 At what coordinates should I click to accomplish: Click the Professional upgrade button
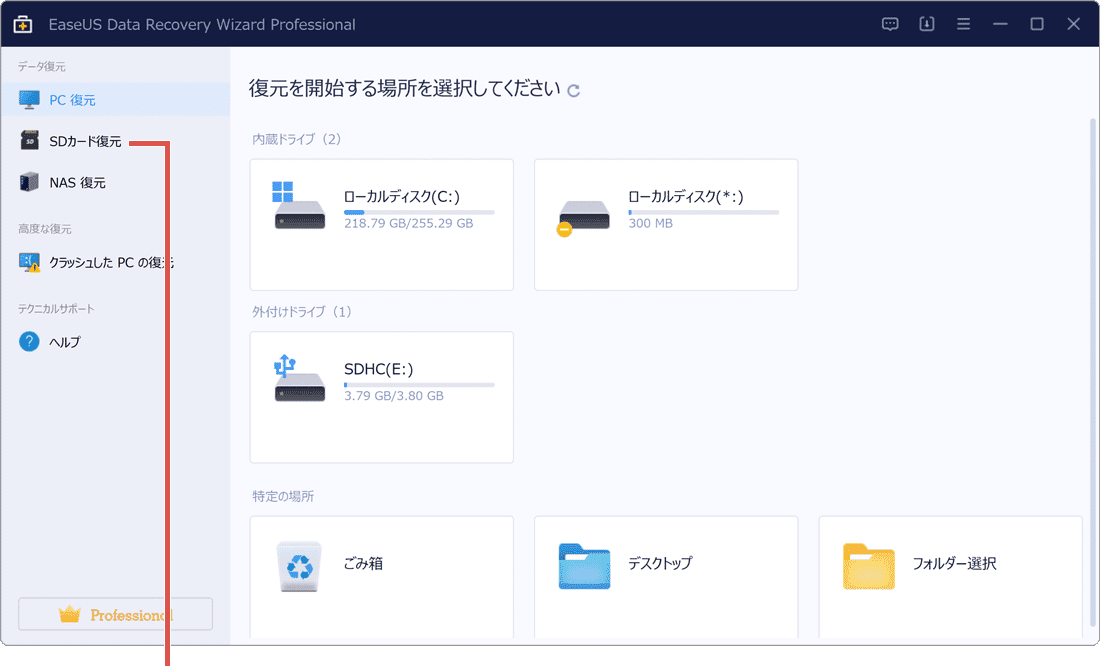coord(114,613)
